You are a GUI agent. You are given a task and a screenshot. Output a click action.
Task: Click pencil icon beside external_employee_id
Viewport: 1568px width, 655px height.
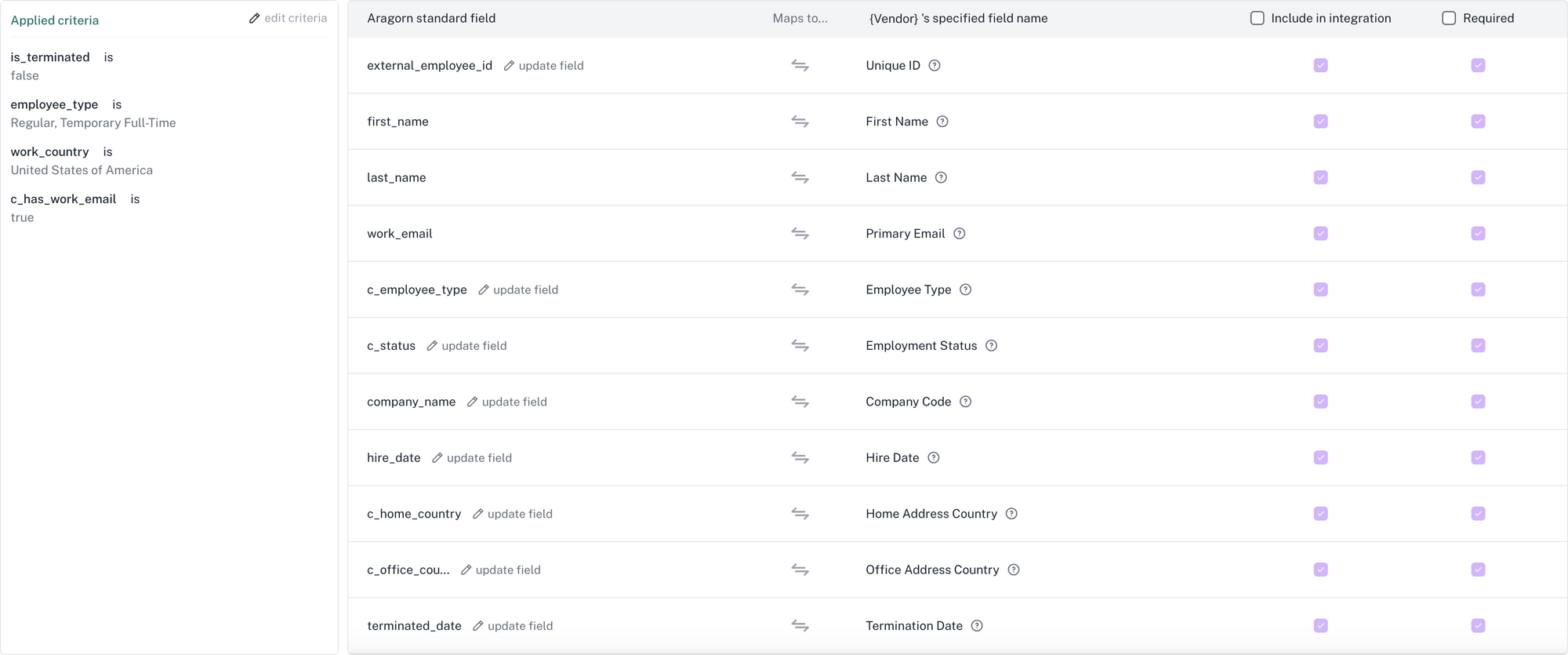coord(509,66)
